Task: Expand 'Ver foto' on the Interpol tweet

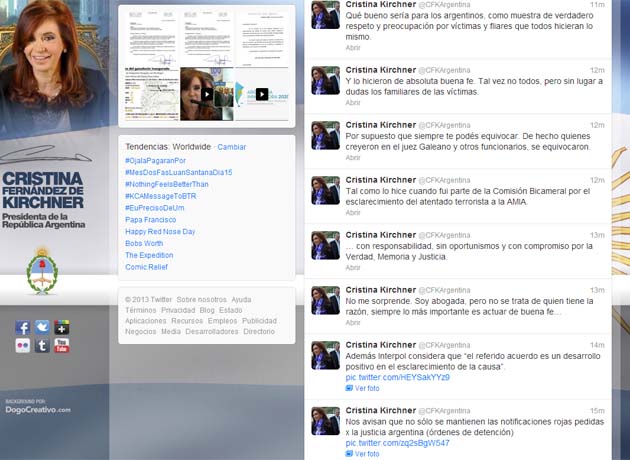Action: (367, 388)
